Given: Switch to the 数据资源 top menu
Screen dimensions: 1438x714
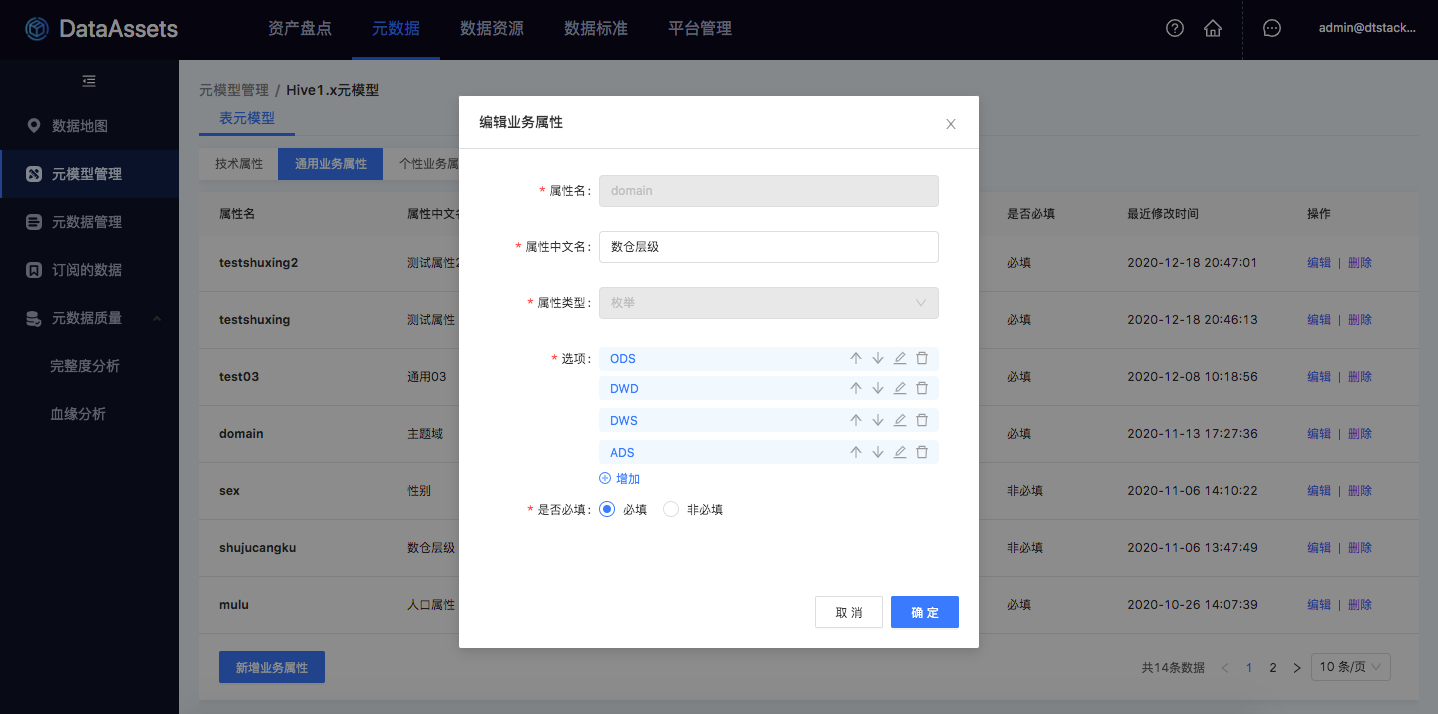Looking at the screenshot, I should (491, 28).
